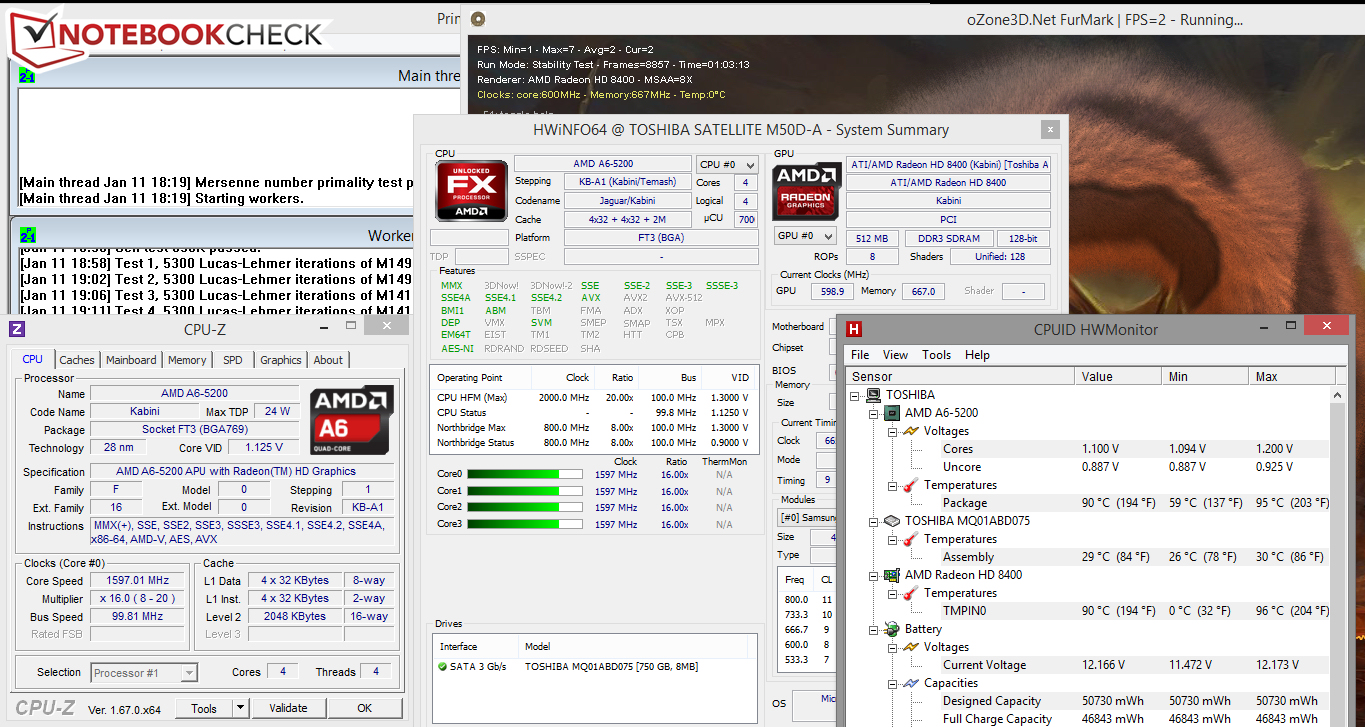This screenshot has width=1365, height=727.
Task: Click the Temperatures thermometer icon under TOSHIBA MQ01ABD075
Action: point(911,539)
